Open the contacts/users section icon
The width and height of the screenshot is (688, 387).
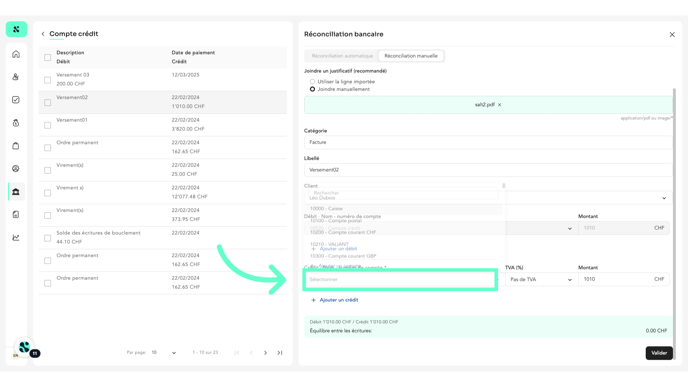pyautogui.click(x=16, y=77)
